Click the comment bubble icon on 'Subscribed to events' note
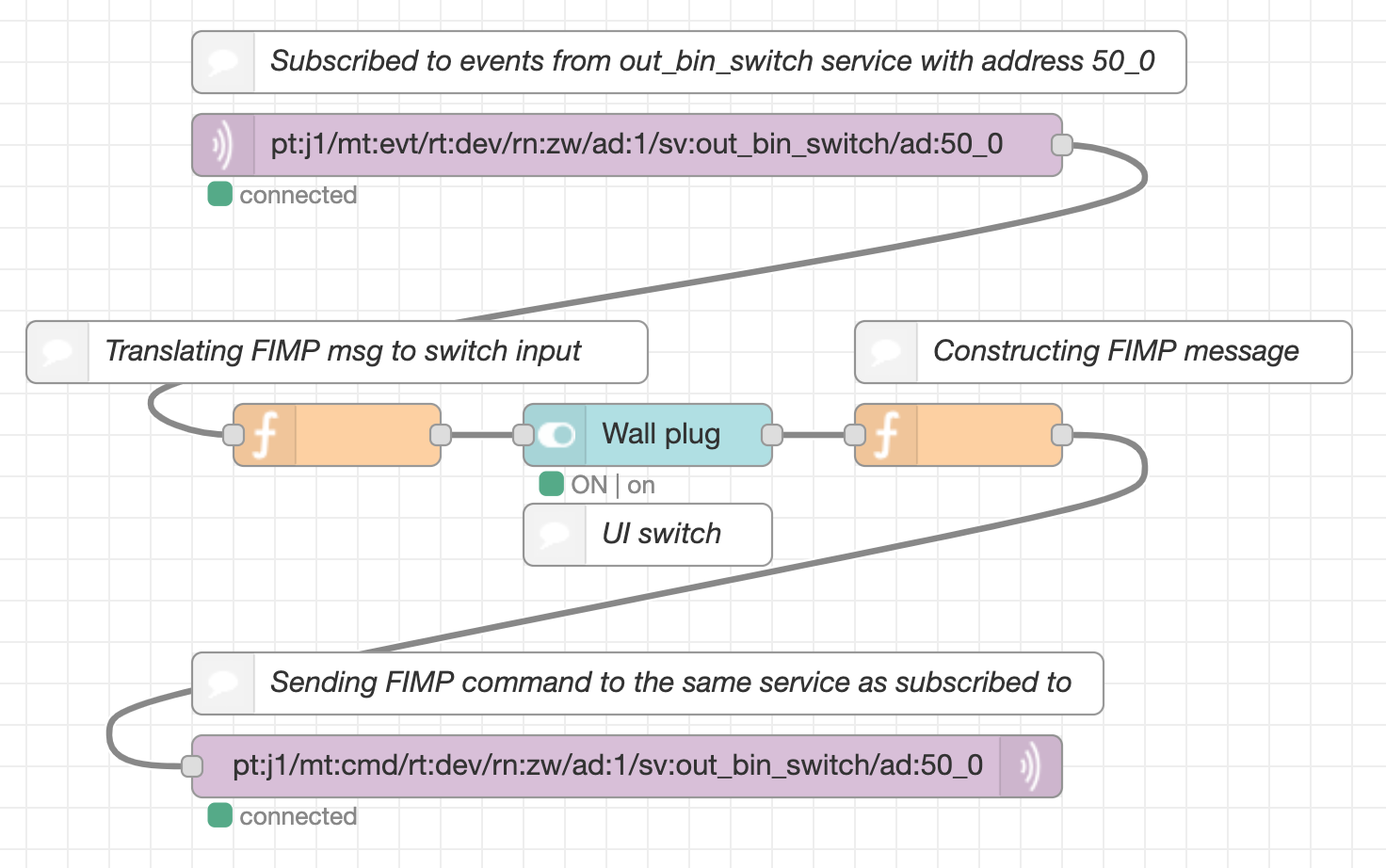The height and width of the screenshot is (868, 1386). click(x=223, y=62)
